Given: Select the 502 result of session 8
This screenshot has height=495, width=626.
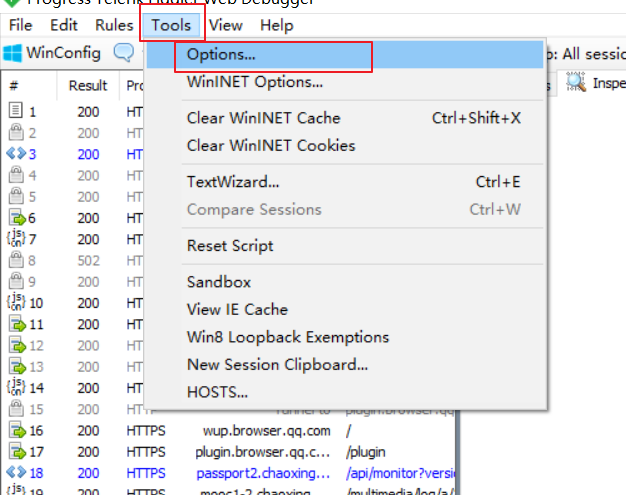Looking at the screenshot, I should [x=88, y=261].
